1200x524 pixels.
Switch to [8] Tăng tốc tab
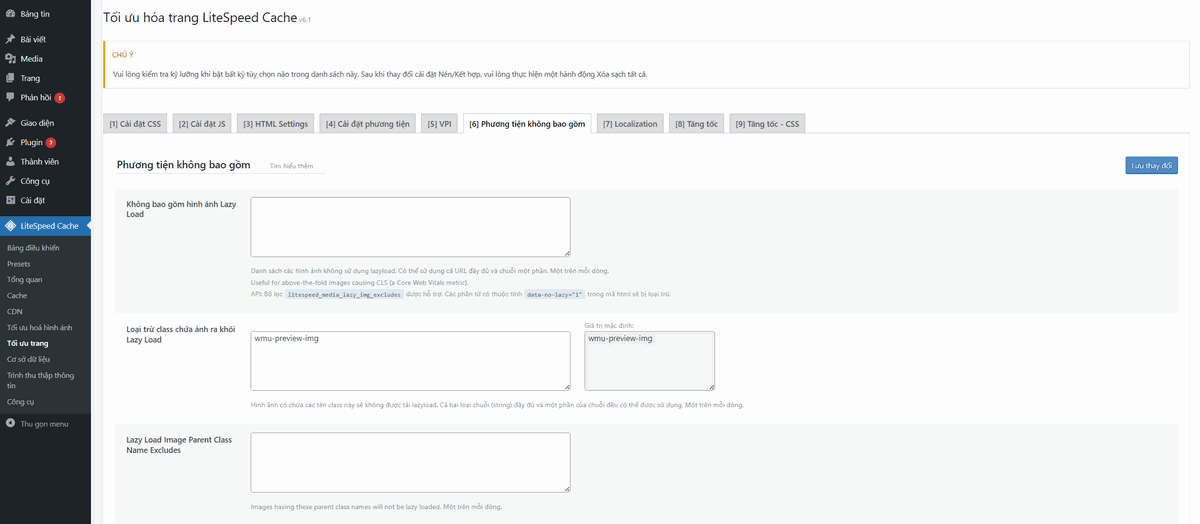pyautogui.click(x=696, y=124)
